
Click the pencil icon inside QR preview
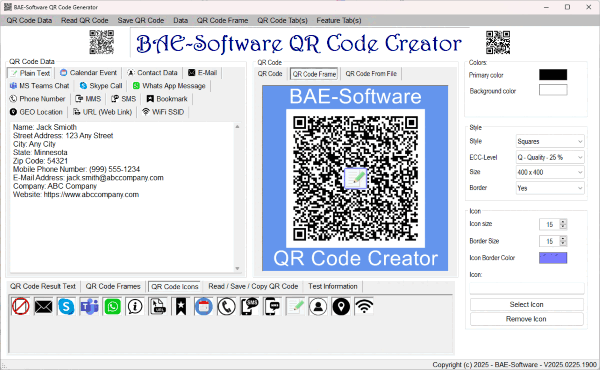[x=355, y=178]
